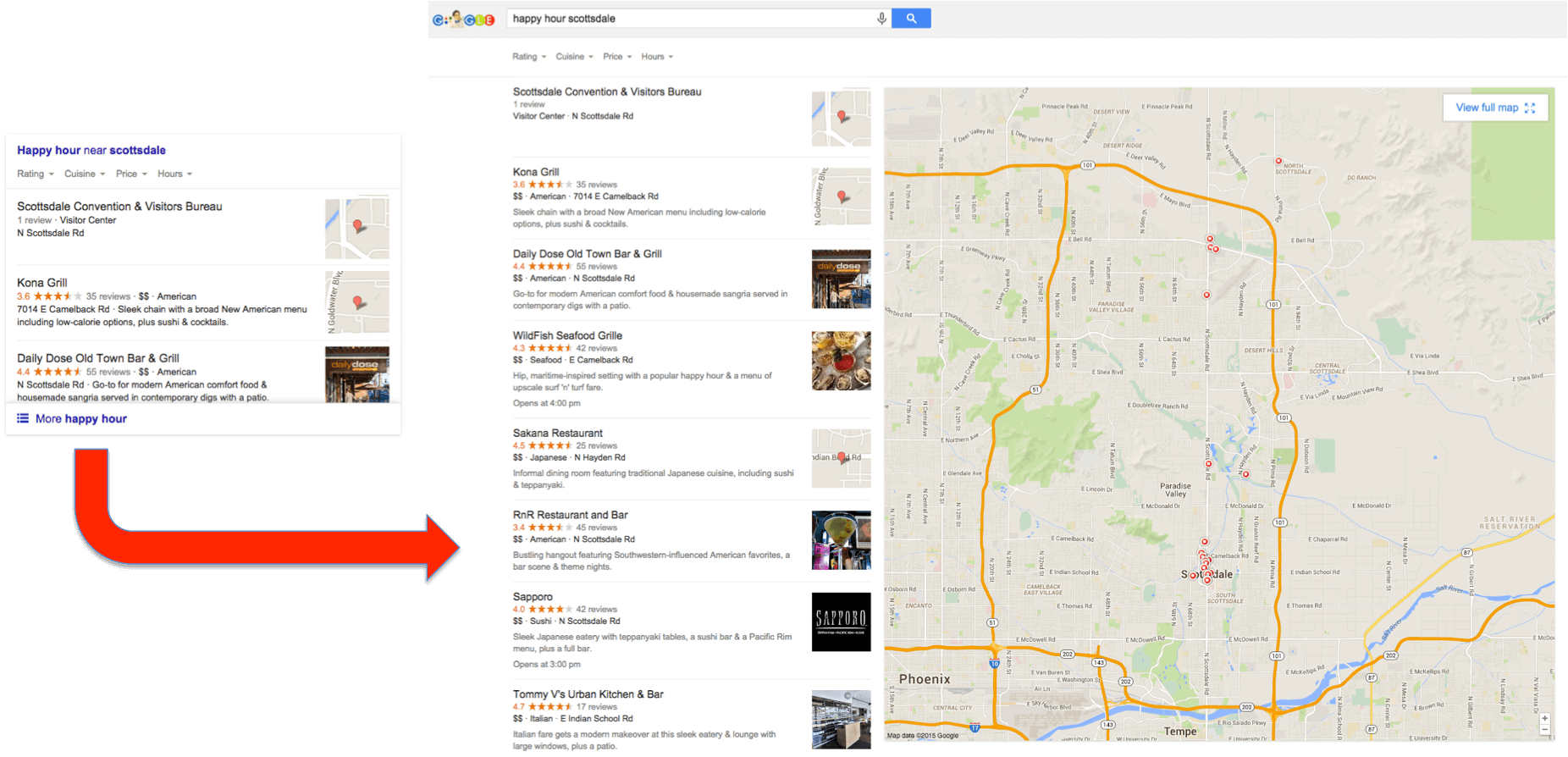Activate the voice search microphone icon

(881, 18)
